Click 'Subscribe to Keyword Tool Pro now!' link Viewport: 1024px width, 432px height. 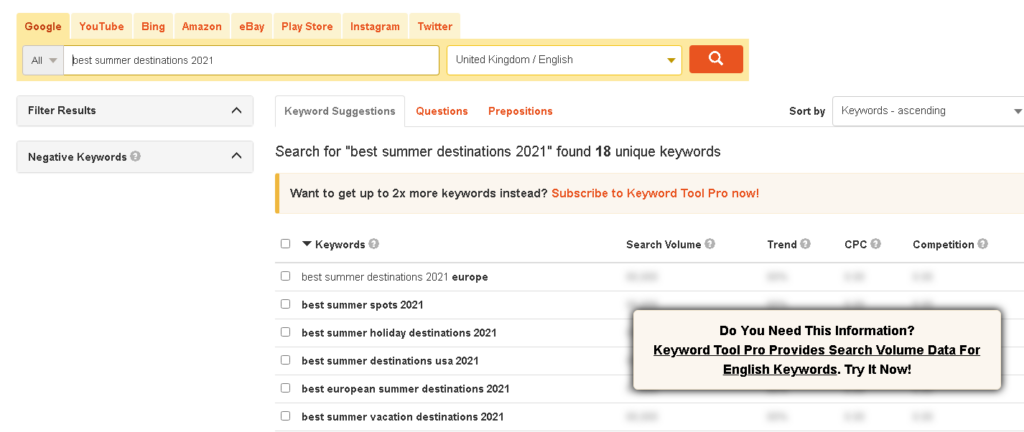pyautogui.click(x=655, y=193)
